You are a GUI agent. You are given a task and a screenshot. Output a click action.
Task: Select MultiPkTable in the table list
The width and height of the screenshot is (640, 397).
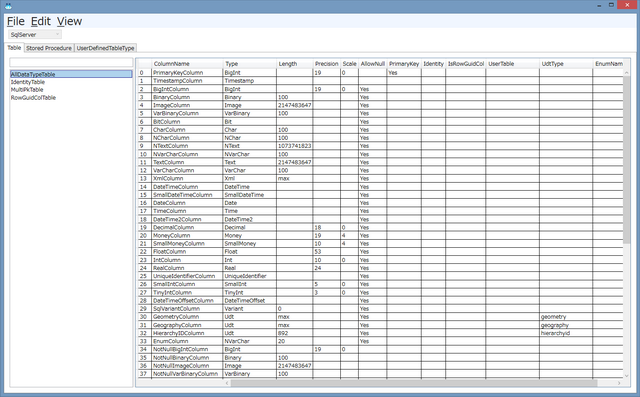tap(27, 90)
